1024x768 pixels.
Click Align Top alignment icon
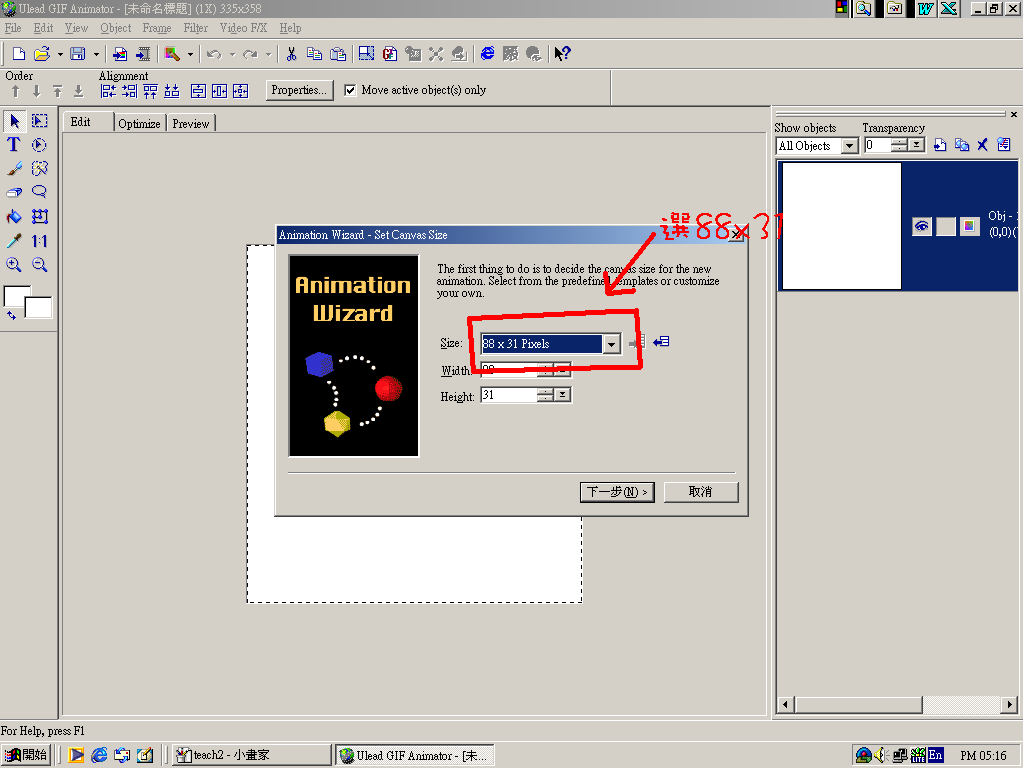[x=150, y=91]
